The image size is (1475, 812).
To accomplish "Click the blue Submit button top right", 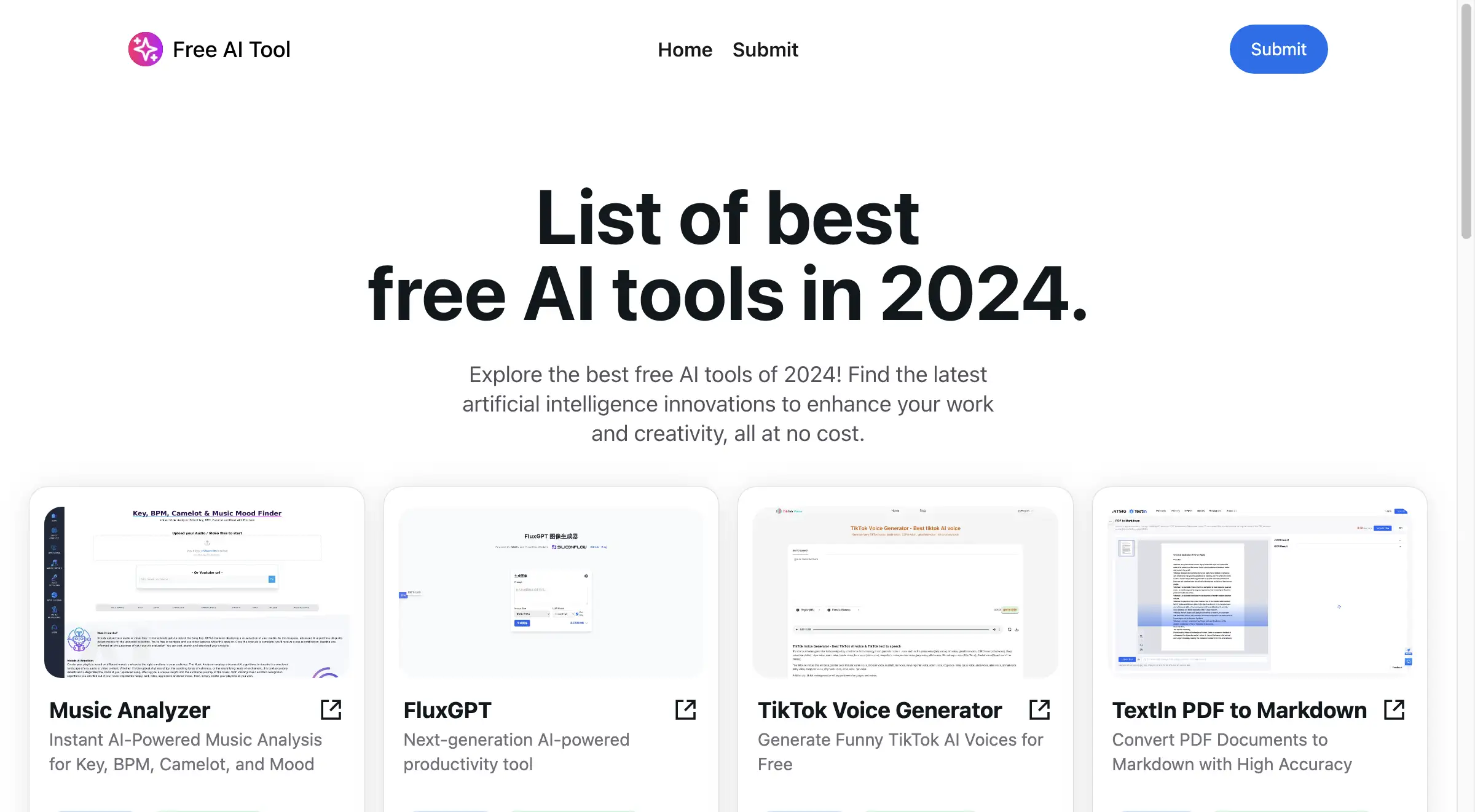I will tap(1278, 48).
